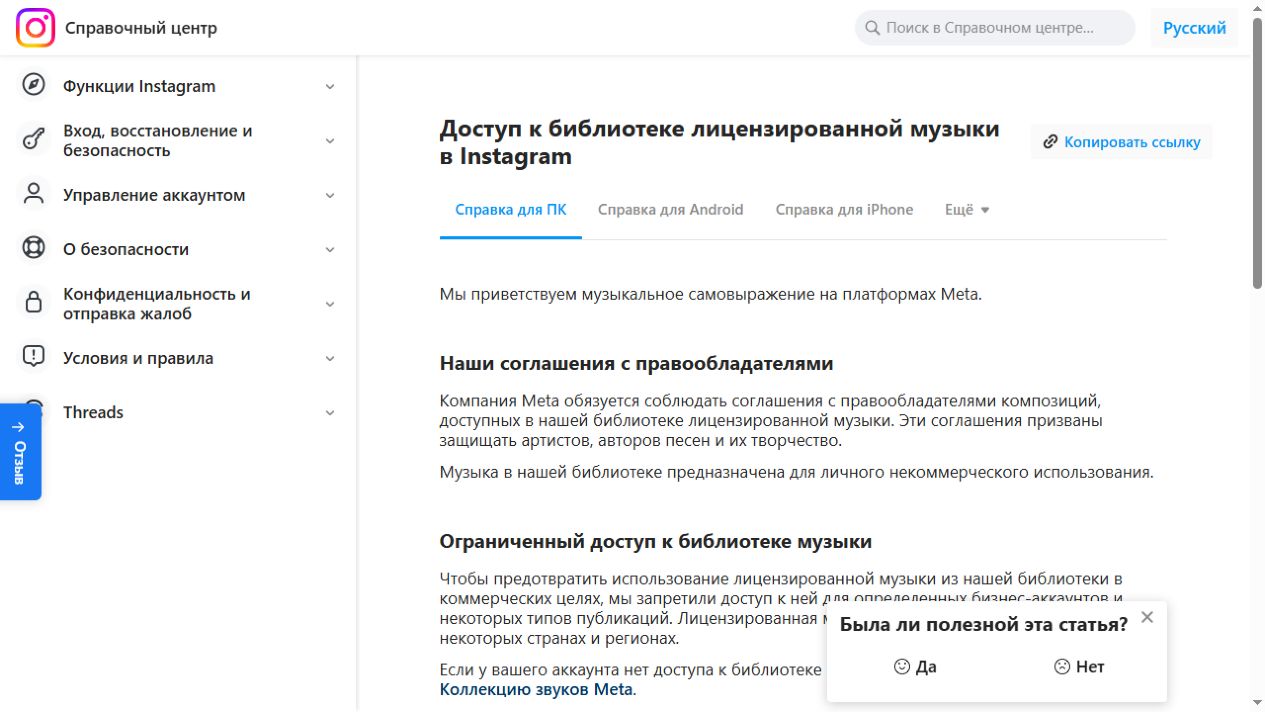Expand Условия и правила chevron
Screen dimensions: 1265x712
330,358
